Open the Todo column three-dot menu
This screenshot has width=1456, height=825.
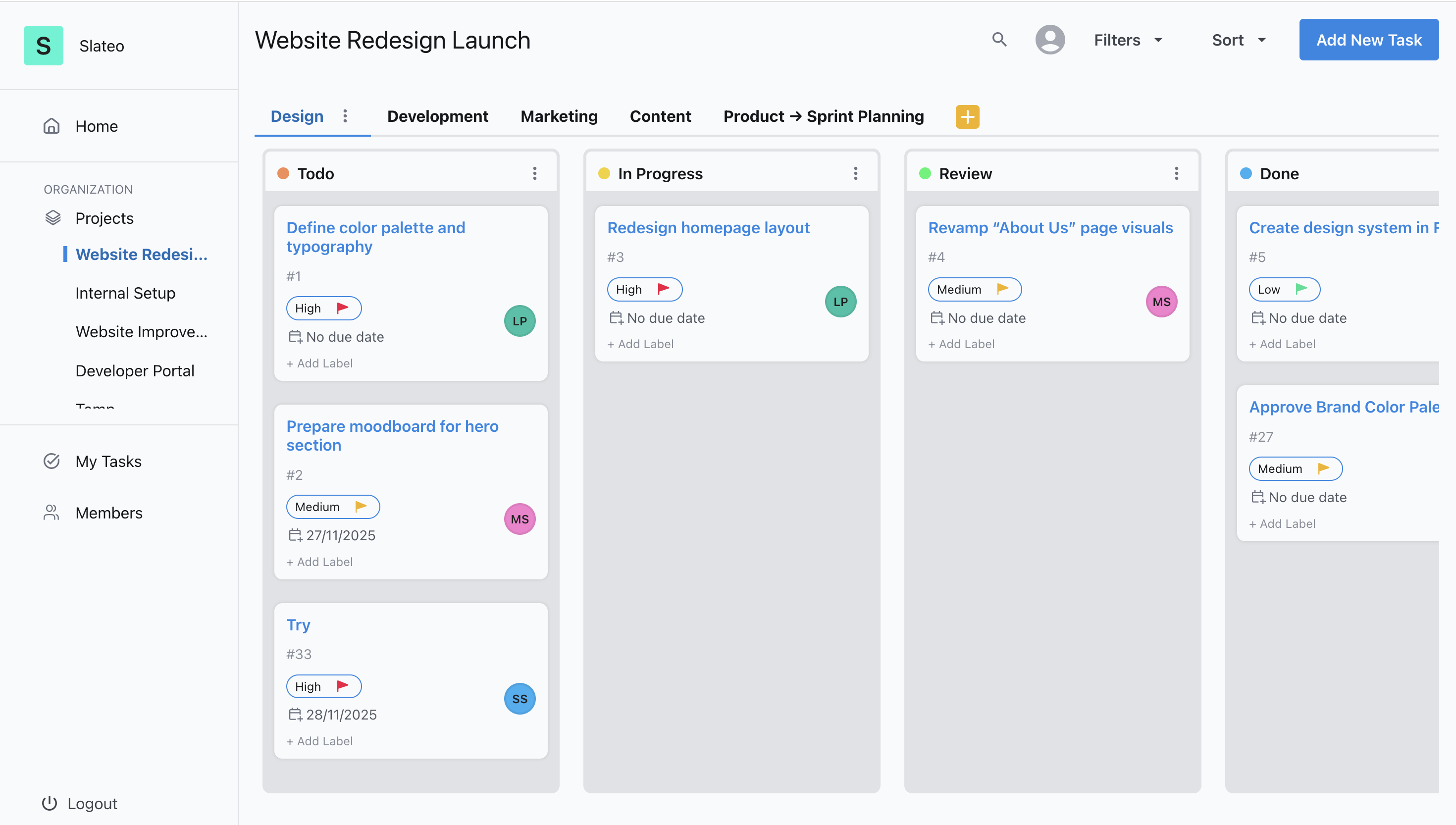click(534, 173)
